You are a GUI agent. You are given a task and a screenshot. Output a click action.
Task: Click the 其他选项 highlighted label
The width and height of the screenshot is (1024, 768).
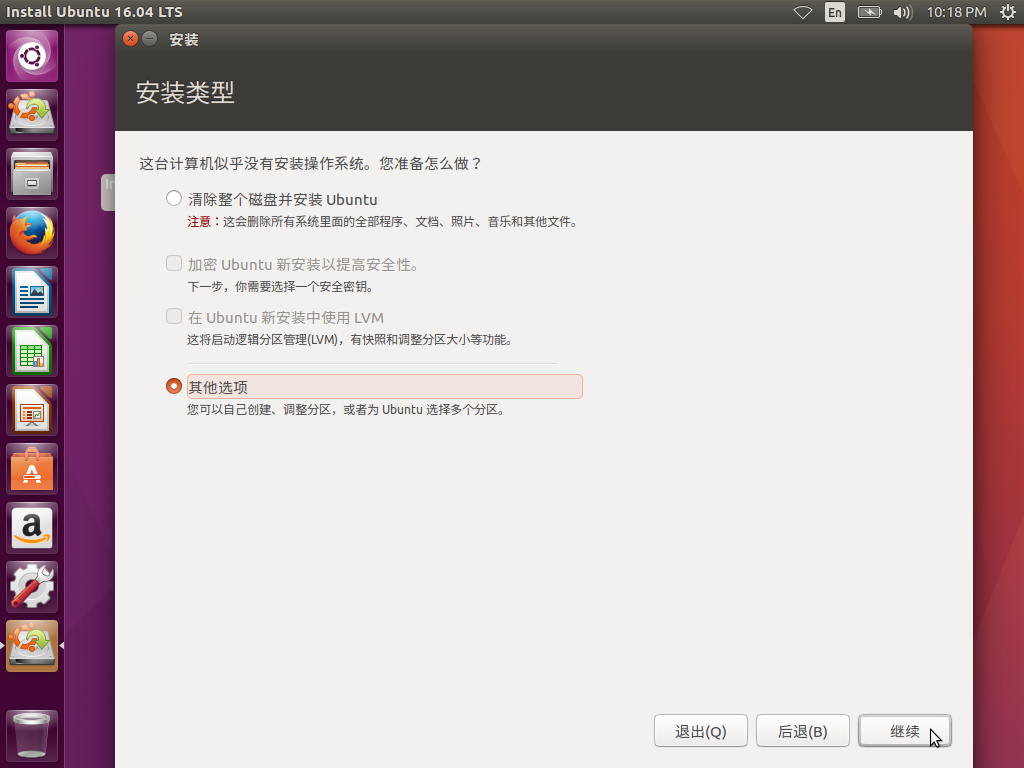(x=385, y=387)
